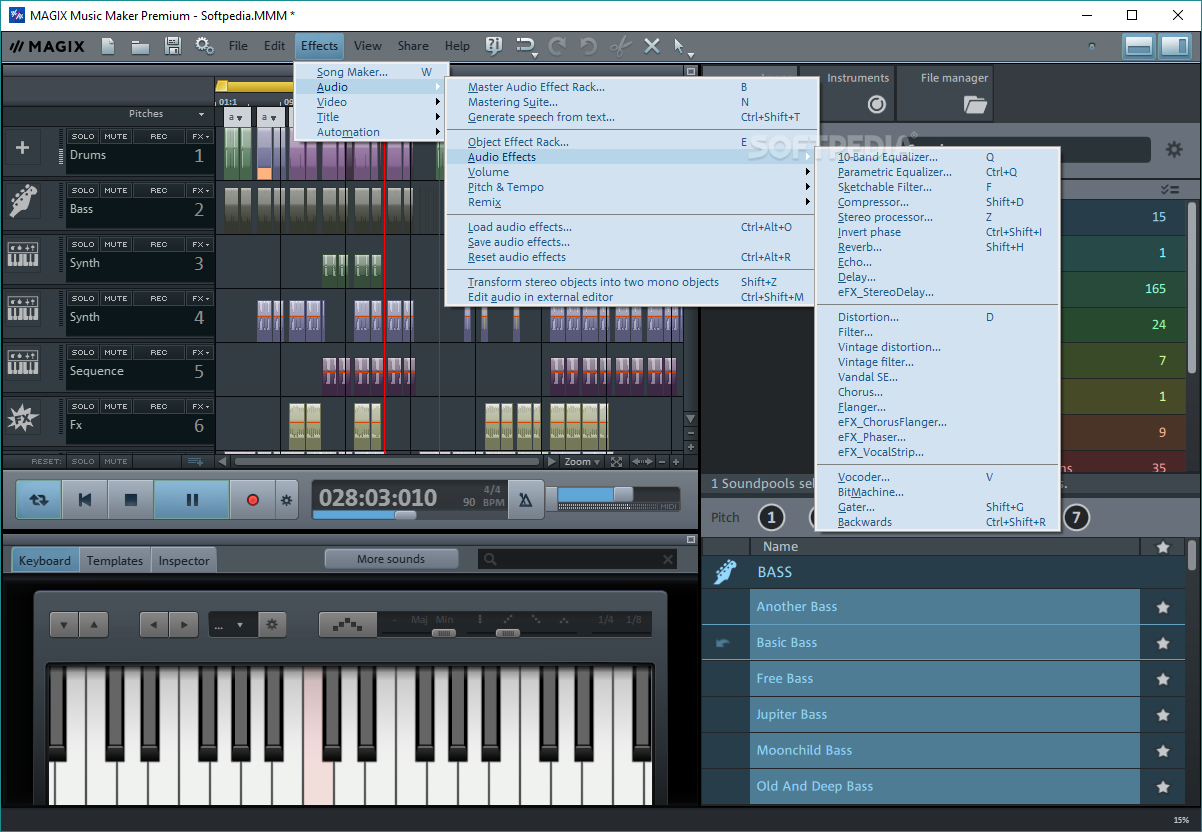The width and height of the screenshot is (1202, 832).
Task: Open keyboard settings gear icon
Action: pos(271,625)
